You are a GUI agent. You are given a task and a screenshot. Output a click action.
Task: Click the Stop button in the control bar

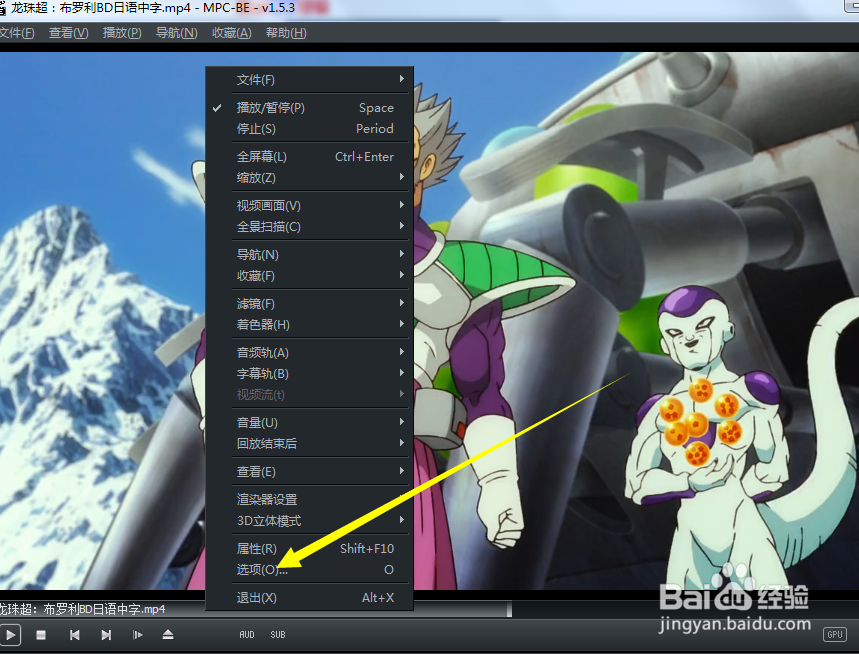pos(41,635)
